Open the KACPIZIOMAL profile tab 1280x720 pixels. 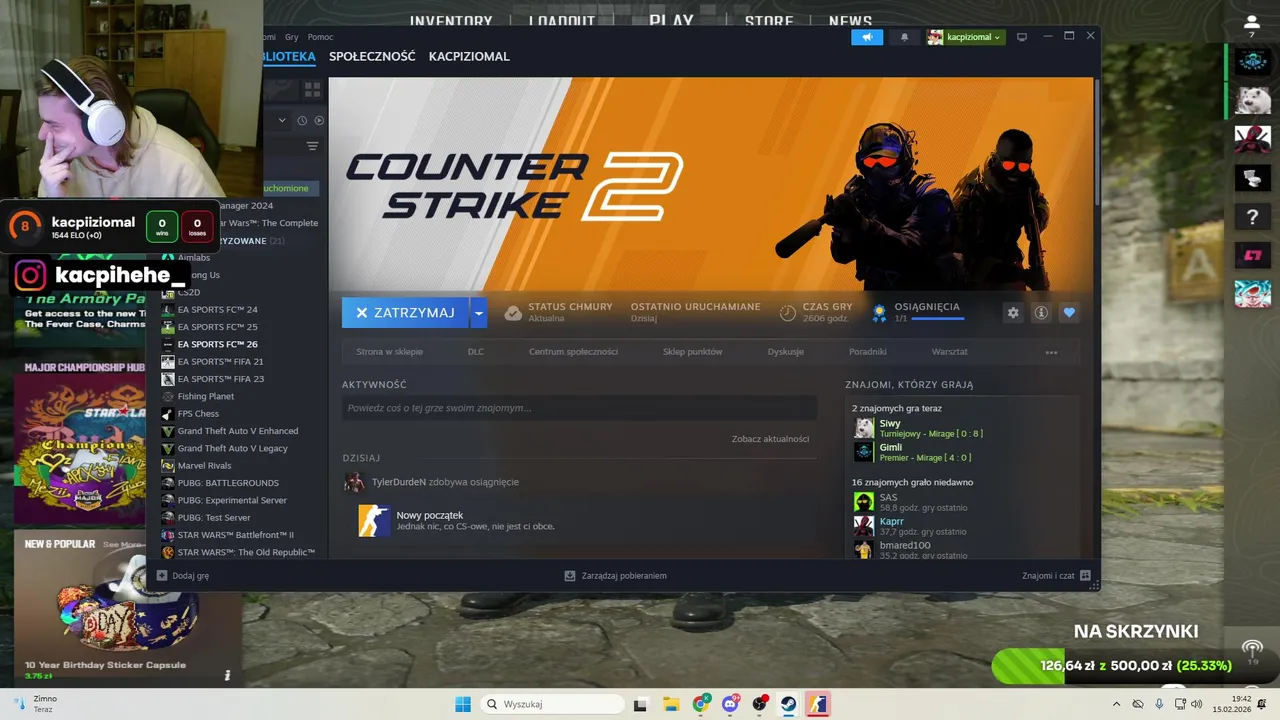469,56
